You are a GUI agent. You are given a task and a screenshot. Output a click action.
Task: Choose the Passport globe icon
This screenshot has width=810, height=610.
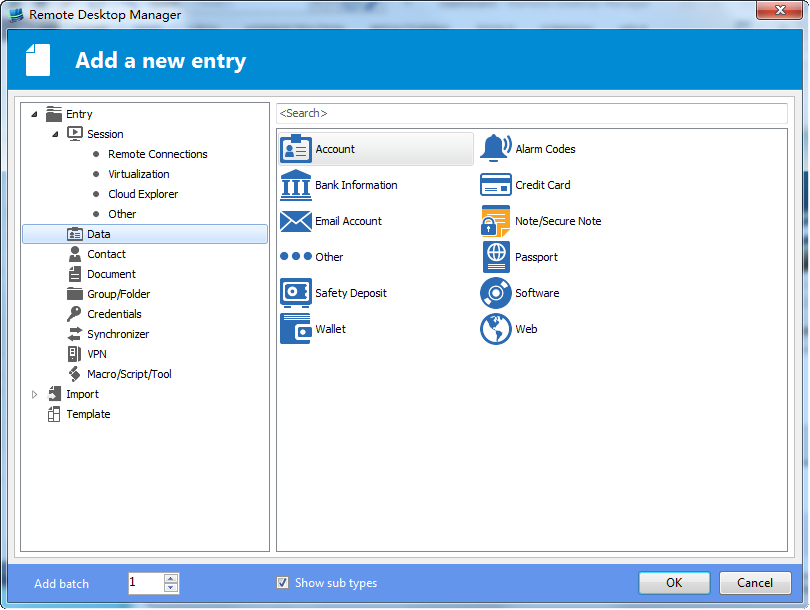click(x=496, y=257)
